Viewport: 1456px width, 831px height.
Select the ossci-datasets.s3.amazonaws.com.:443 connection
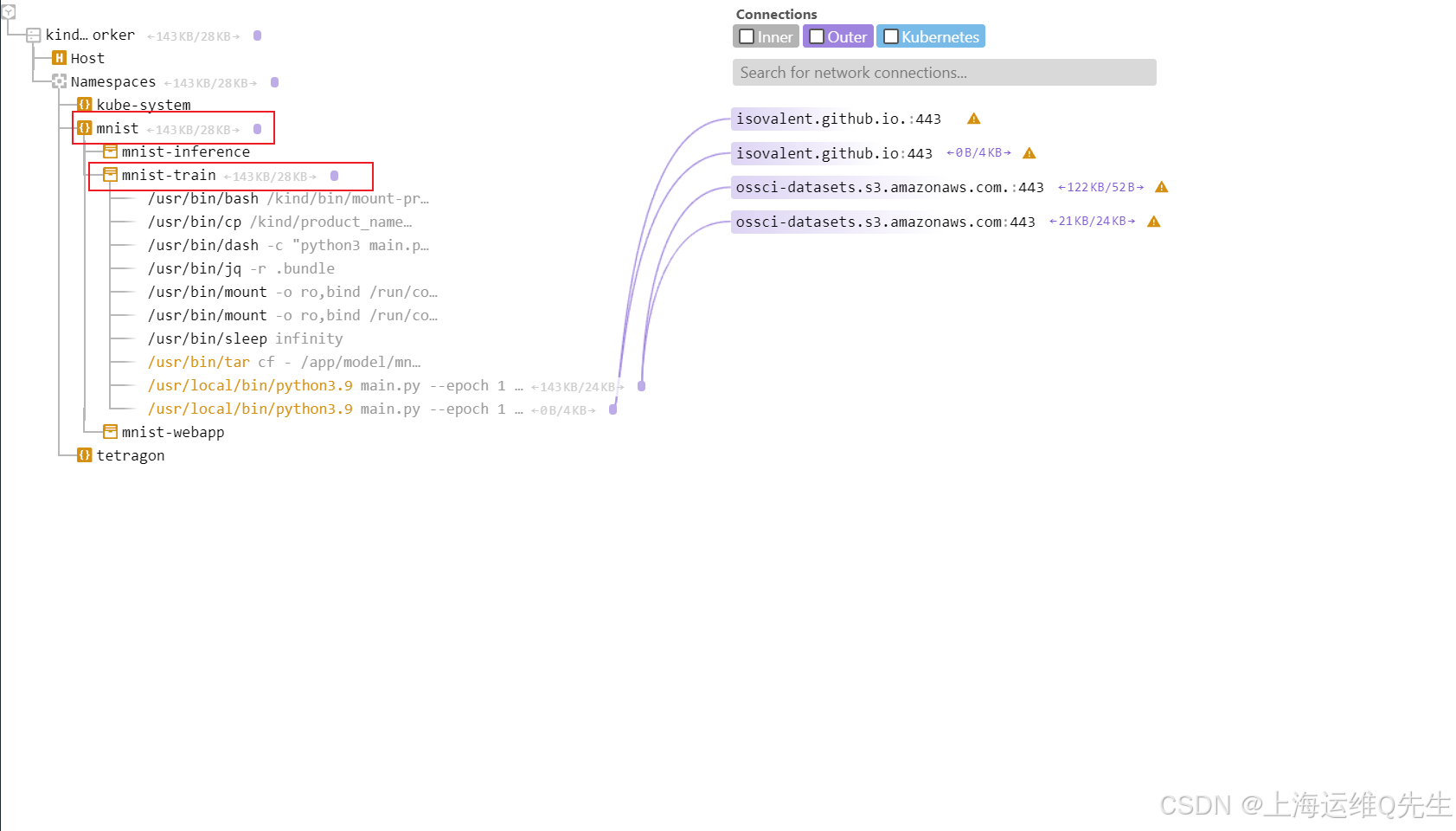pyautogui.click(x=889, y=187)
